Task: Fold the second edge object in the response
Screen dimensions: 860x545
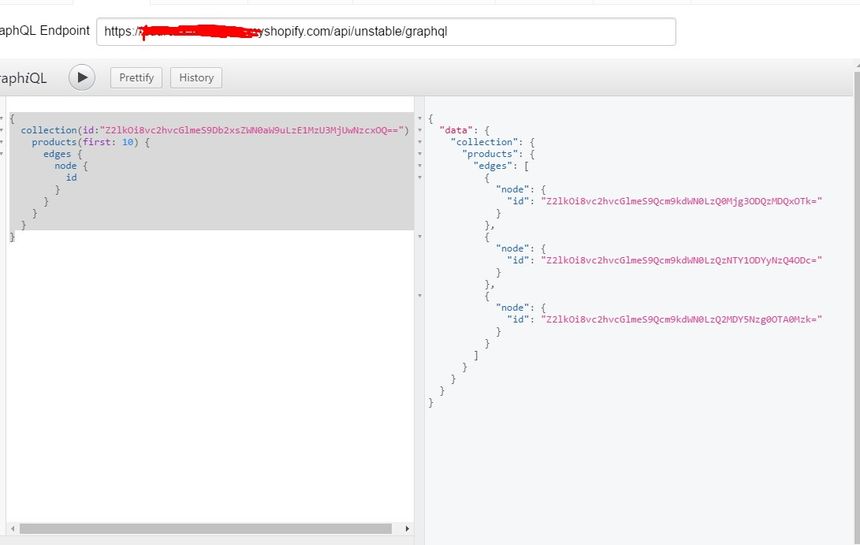Action: pos(420,237)
